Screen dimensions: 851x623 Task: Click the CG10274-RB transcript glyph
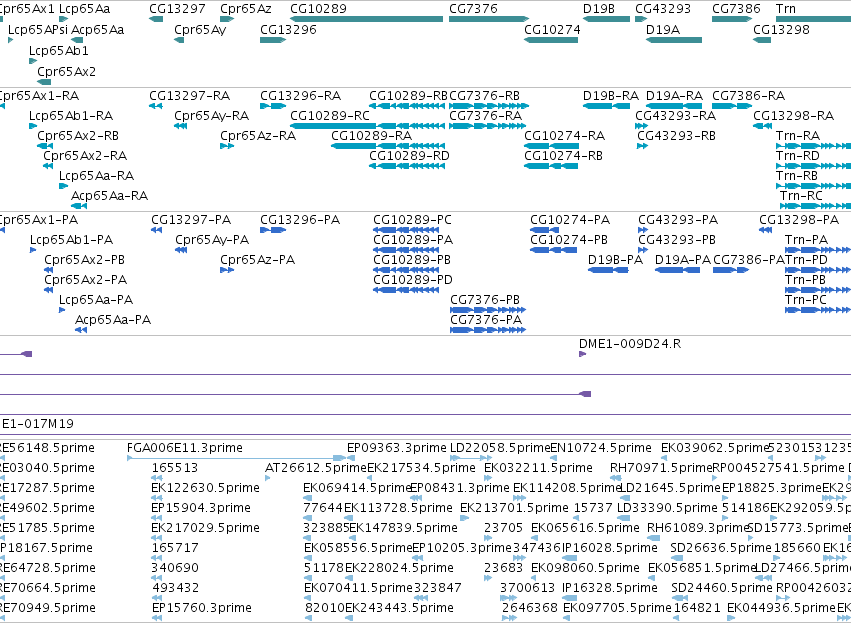(x=551, y=166)
